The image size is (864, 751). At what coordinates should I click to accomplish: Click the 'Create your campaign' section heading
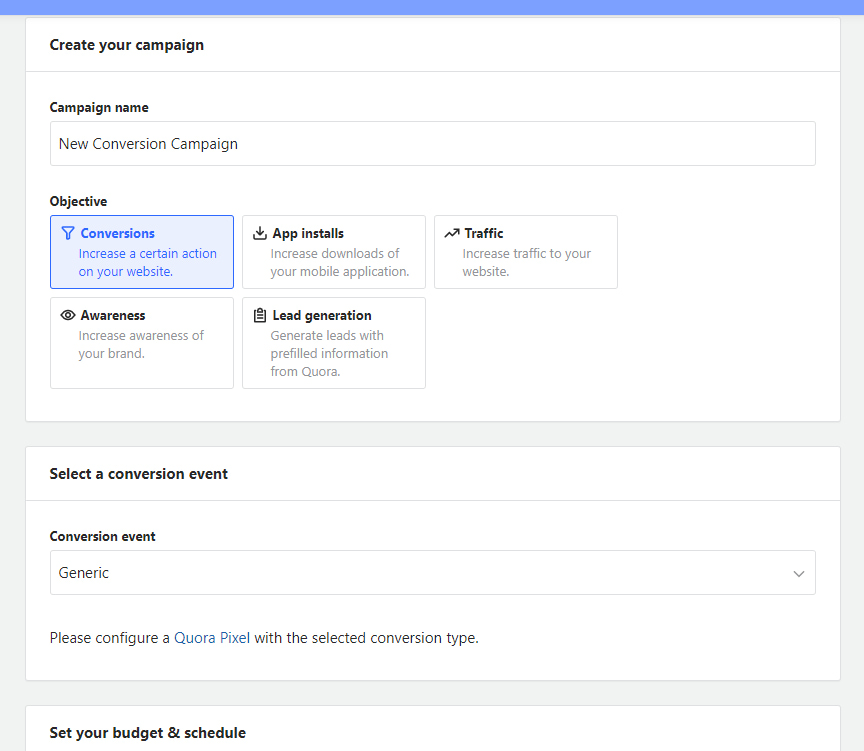(127, 45)
